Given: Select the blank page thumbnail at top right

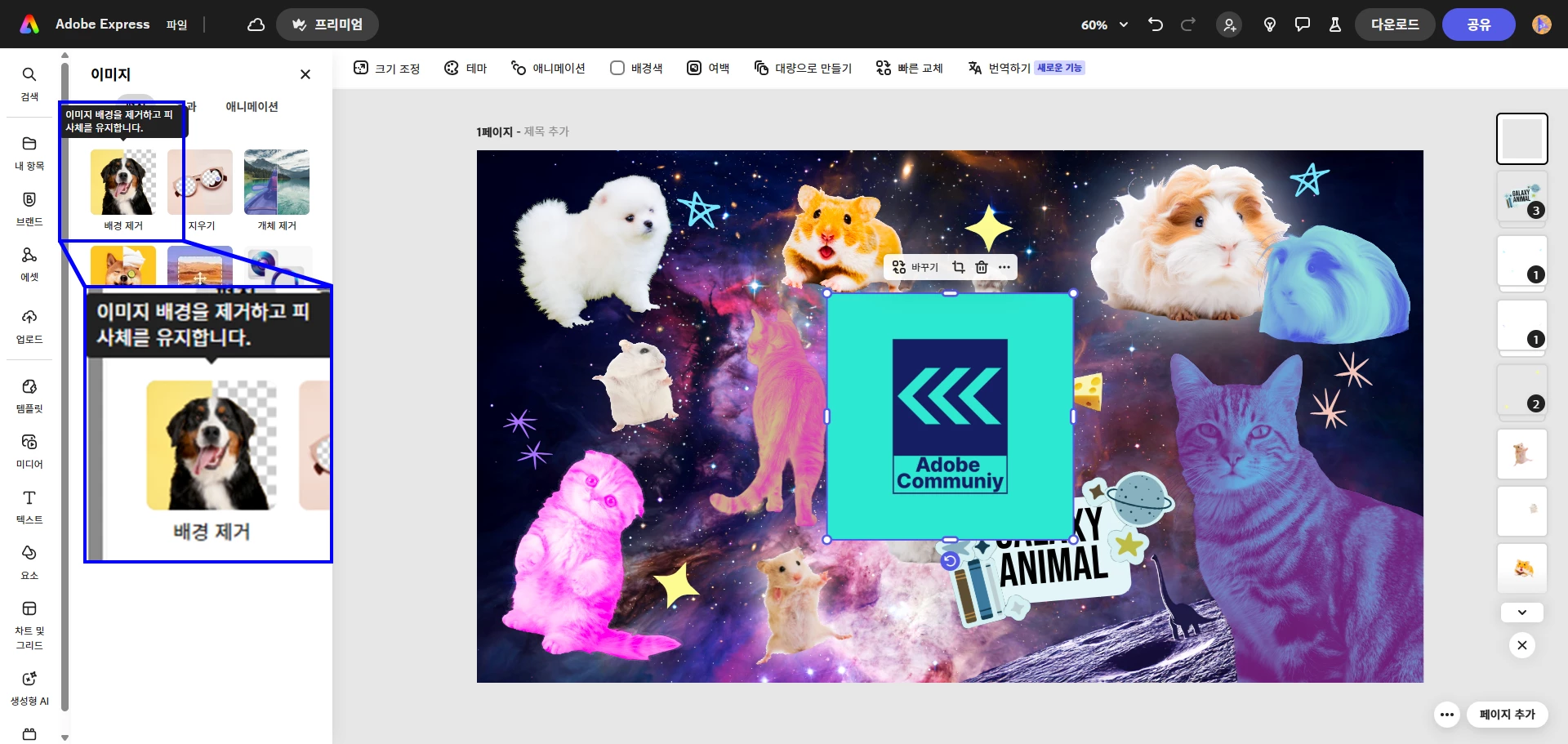Looking at the screenshot, I should click(x=1522, y=139).
